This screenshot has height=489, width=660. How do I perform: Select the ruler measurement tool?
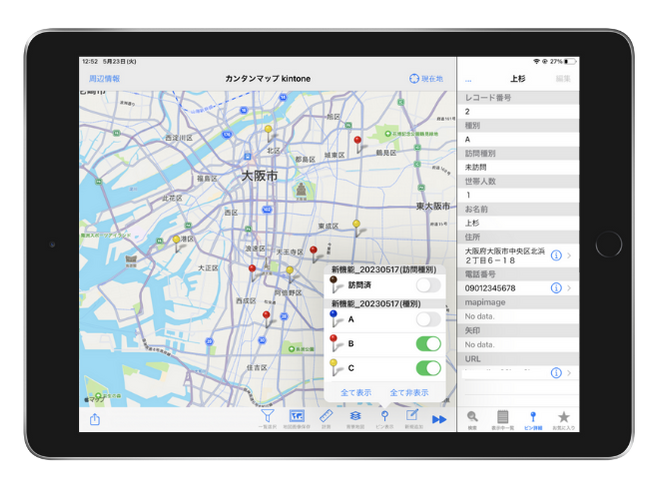[326, 416]
